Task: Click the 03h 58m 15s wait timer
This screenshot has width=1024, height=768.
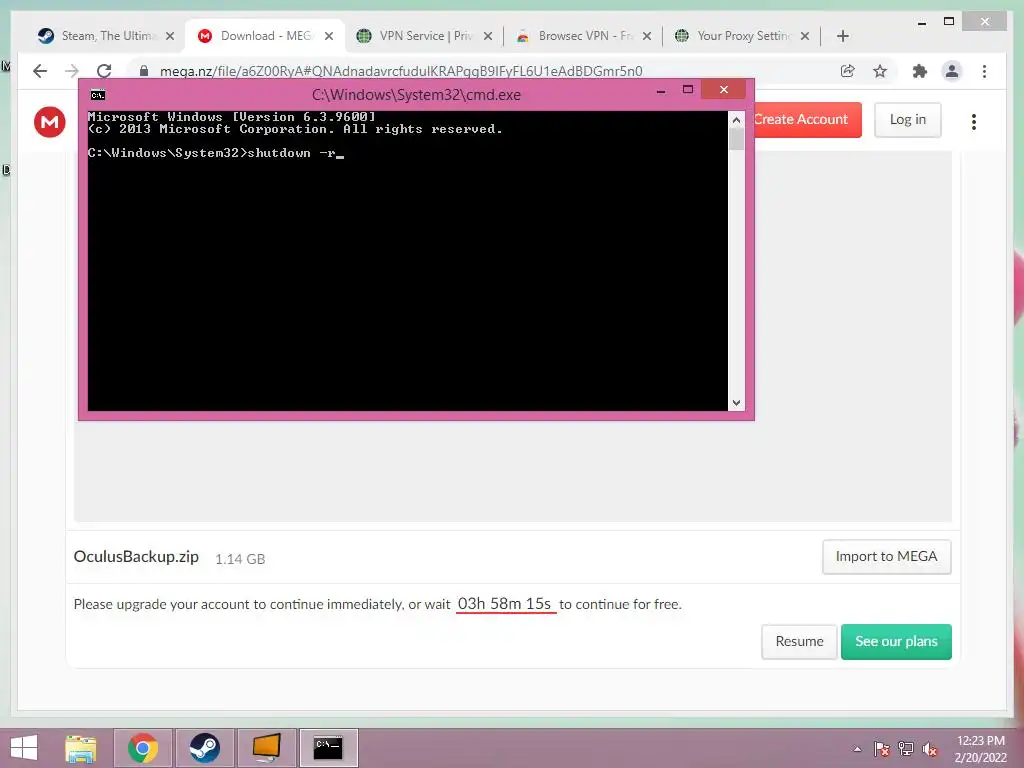Action: (x=505, y=603)
